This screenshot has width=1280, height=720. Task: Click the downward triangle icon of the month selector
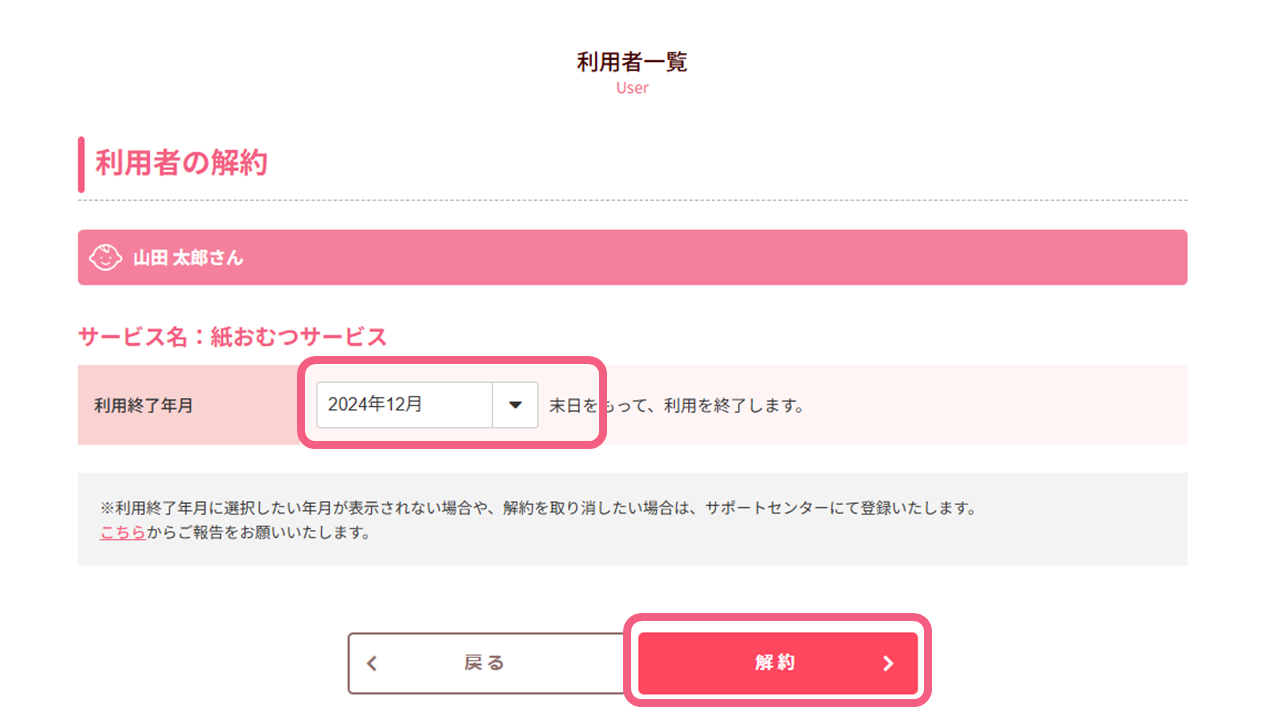pyautogui.click(x=514, y=404)
